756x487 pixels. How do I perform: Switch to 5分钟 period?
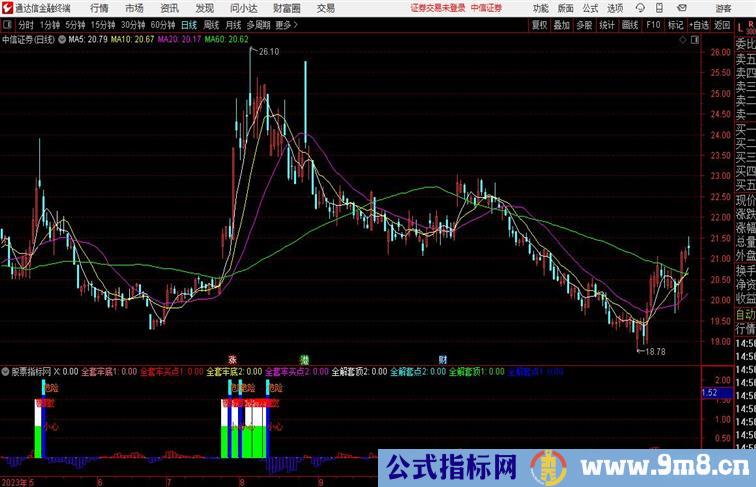click(x=75, y=24)
